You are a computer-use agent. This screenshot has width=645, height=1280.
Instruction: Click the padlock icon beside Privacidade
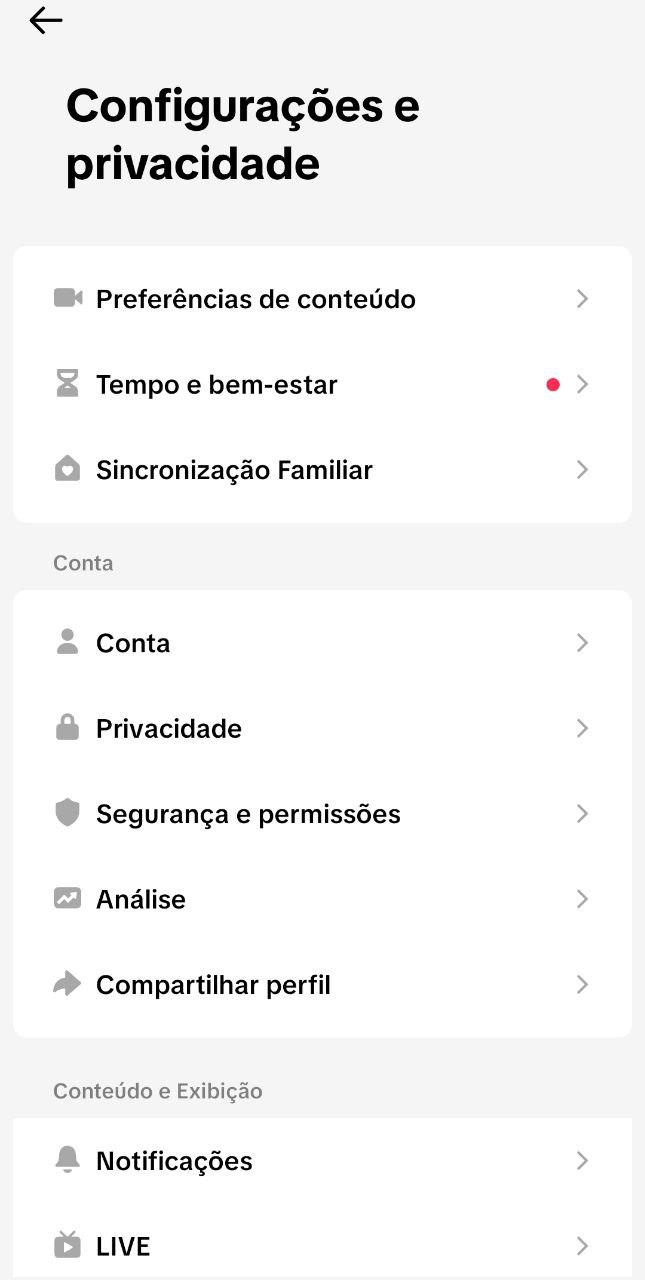coord(67,728)
